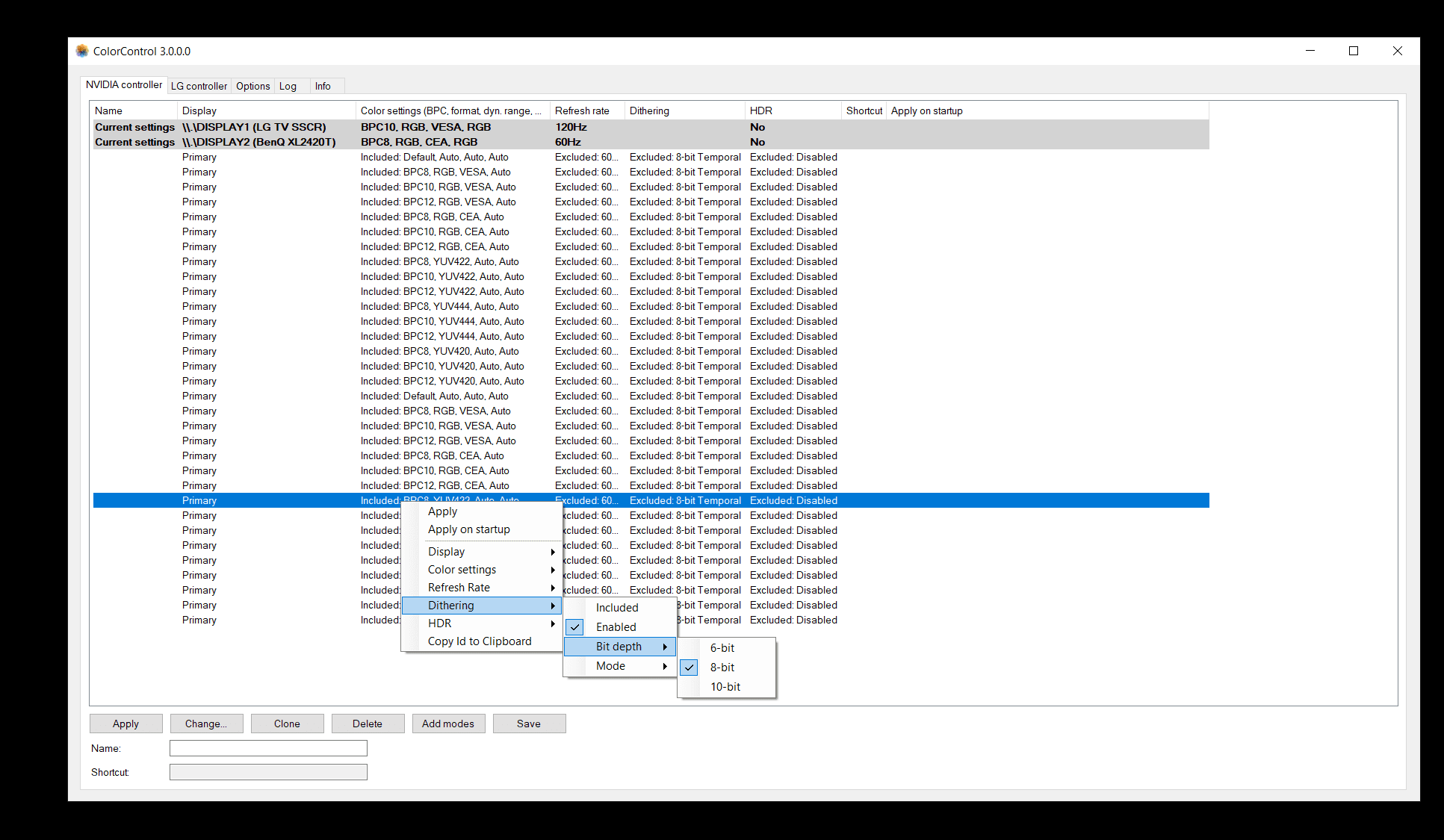Click the Clone button
This screenshot has width=1444, height=840.
pyautogui.click(x=287, y=724)
